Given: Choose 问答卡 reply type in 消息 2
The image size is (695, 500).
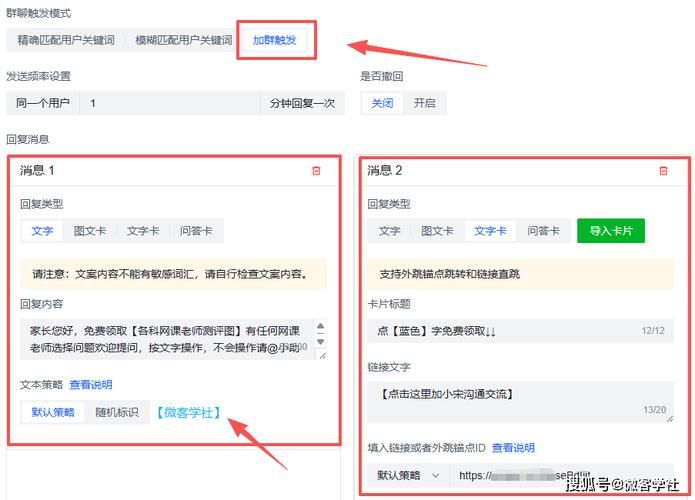Looking at the screenshot, I should pyautogui.click(x=543, y=231).
